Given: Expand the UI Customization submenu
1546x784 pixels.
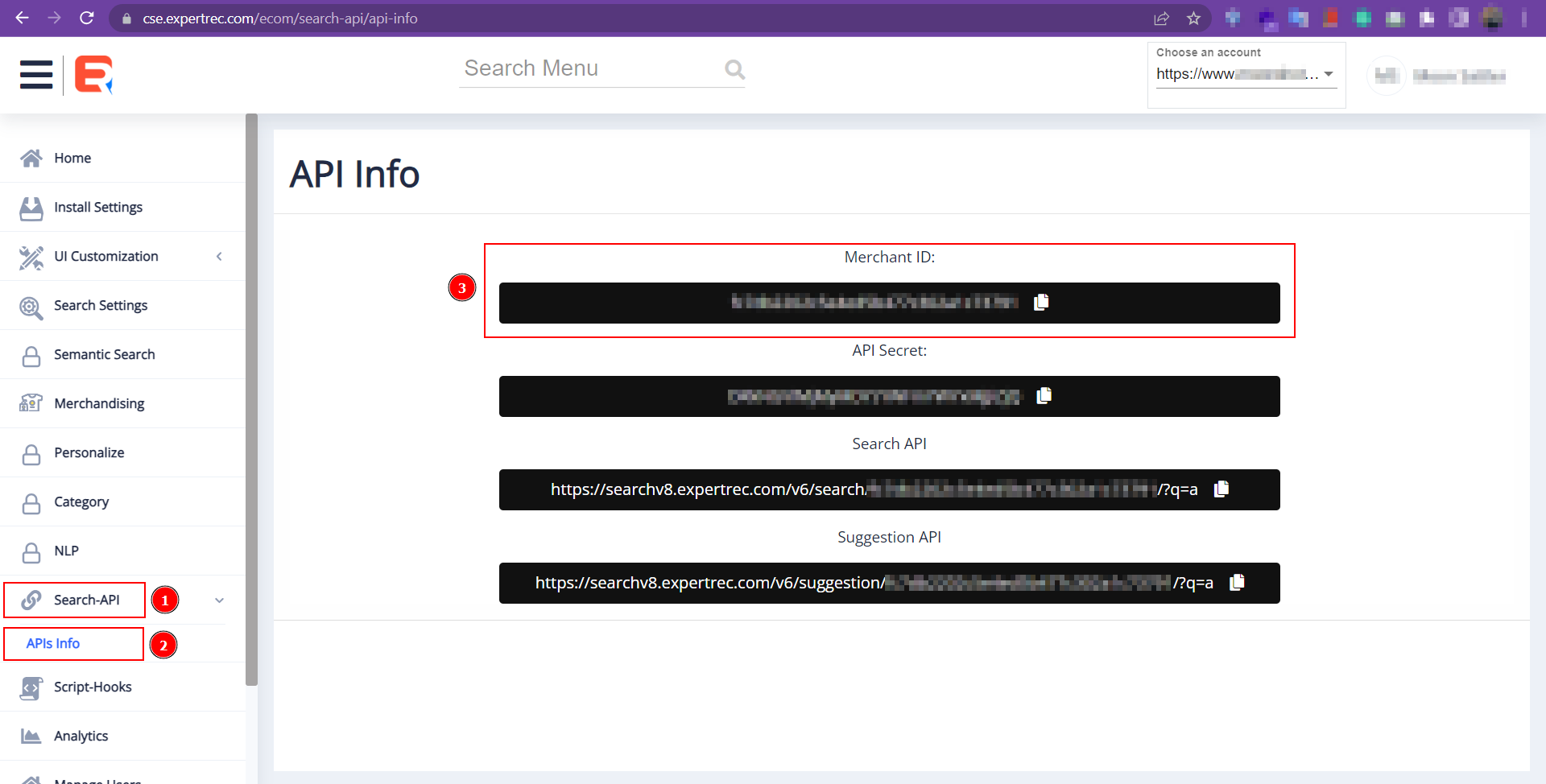Looking at the screenshot, I should click(219, 256).
